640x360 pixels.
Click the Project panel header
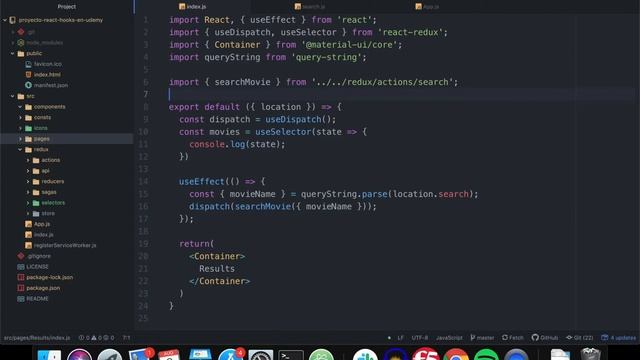tap(67, 7)
